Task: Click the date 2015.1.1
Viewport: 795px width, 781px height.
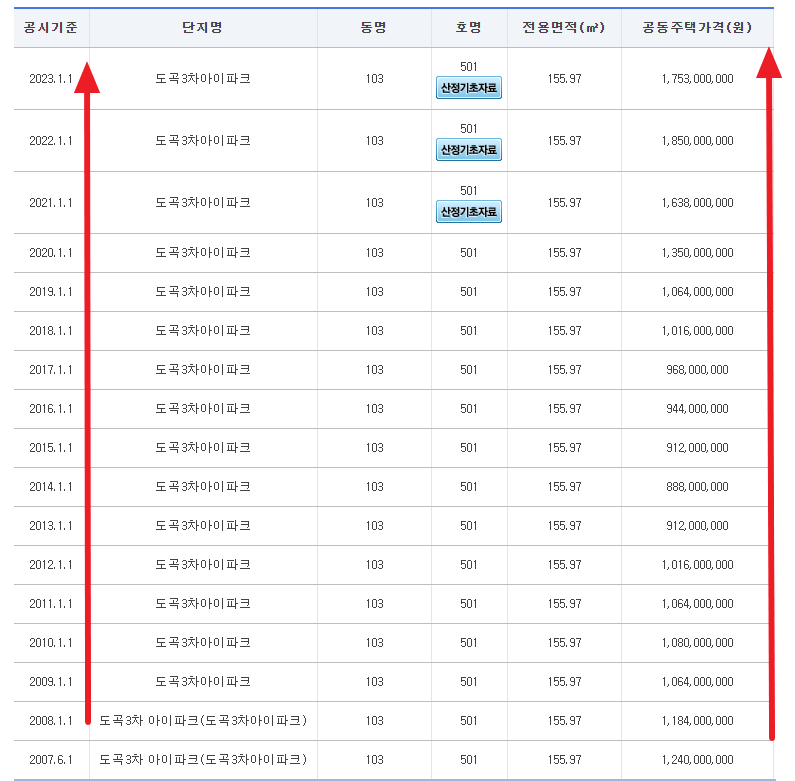Action: pos(51,448)
